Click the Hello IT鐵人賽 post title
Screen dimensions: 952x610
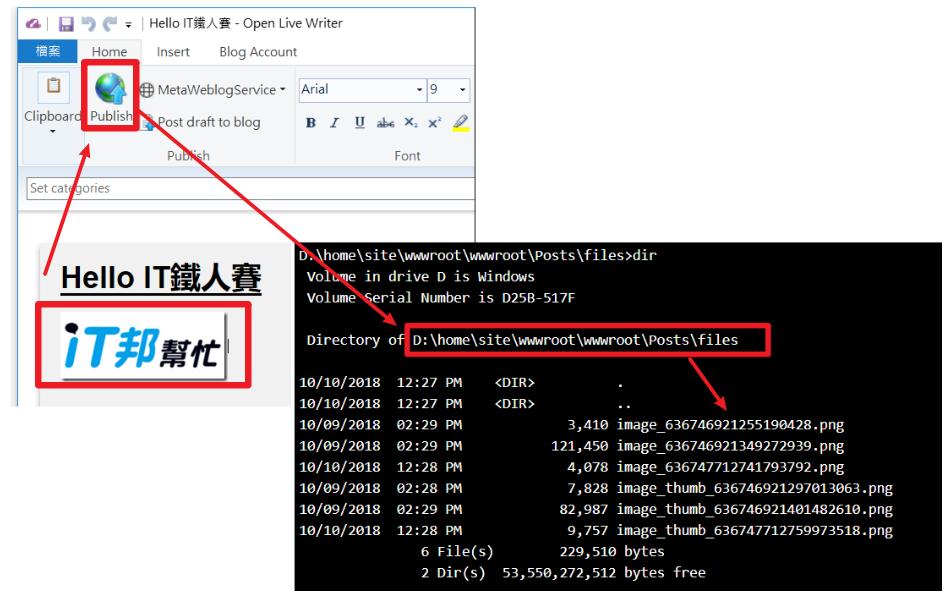(x=161, y=278)
